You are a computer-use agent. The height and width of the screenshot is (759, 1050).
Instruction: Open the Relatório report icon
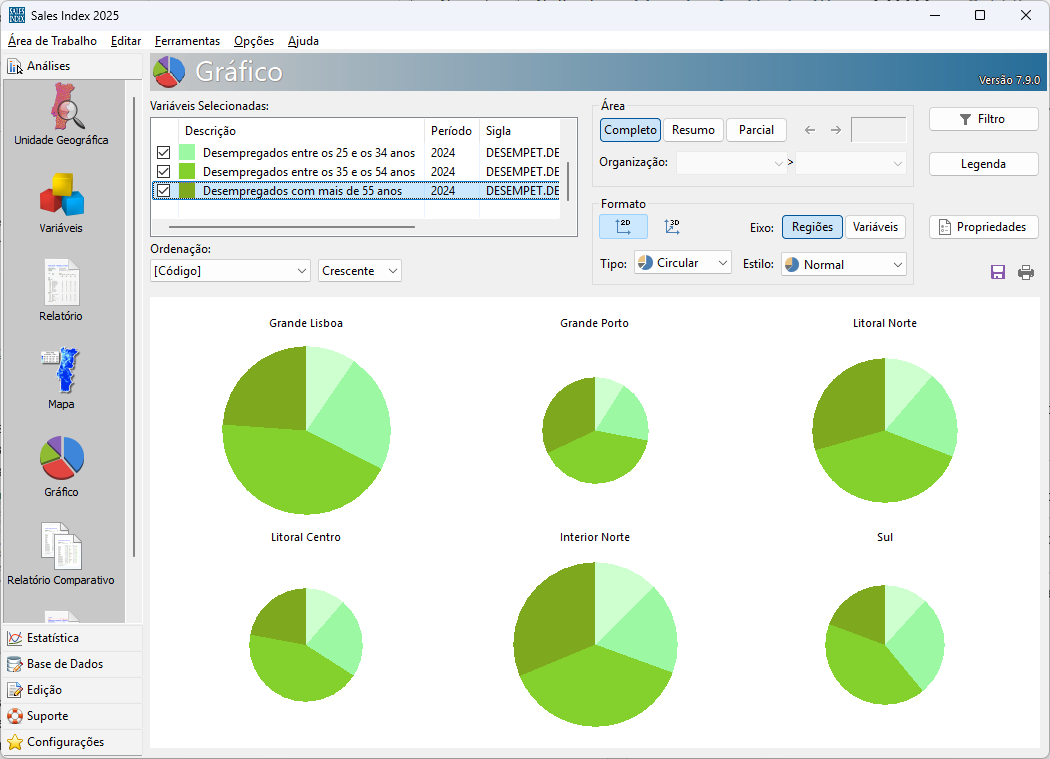point(61,284)
